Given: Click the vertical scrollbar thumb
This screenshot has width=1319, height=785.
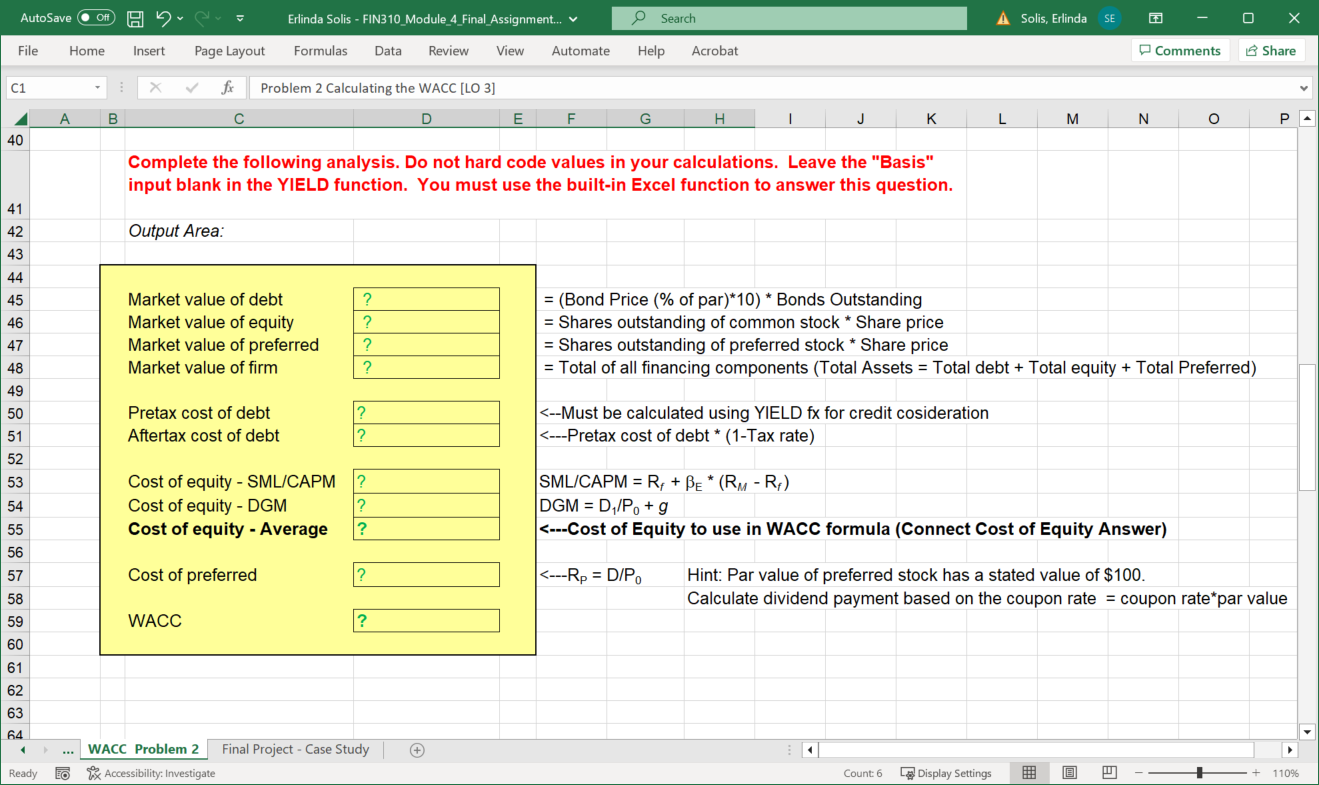Looking at the screenshot, I should tap(1307, 427).
